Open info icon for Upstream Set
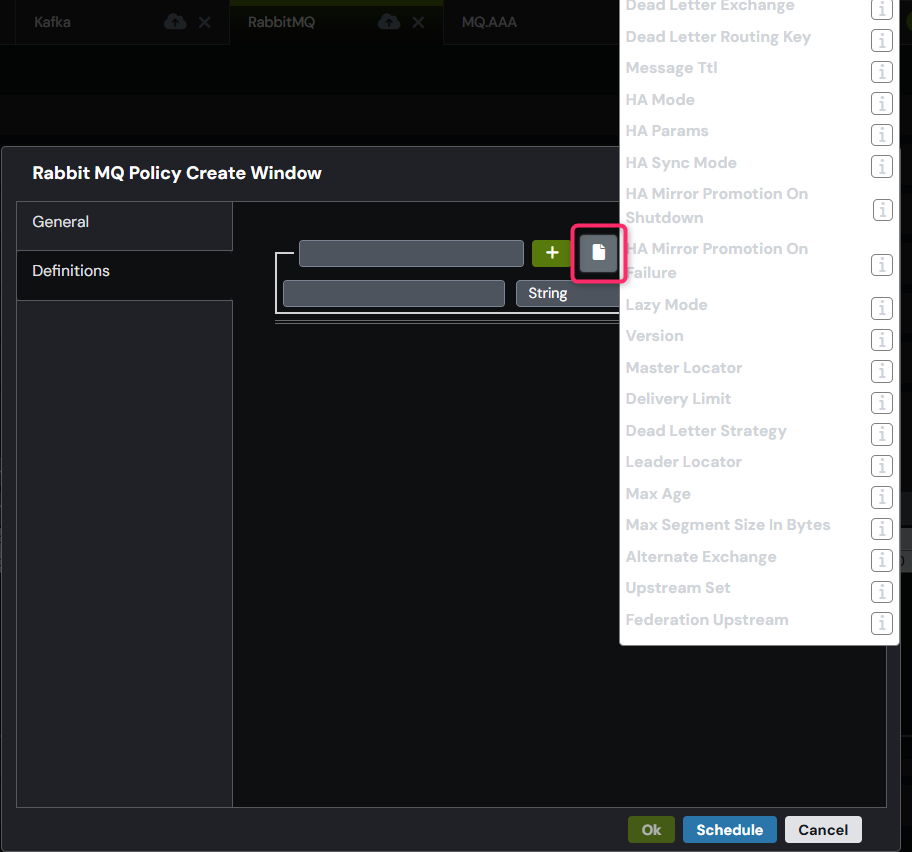 882,592
